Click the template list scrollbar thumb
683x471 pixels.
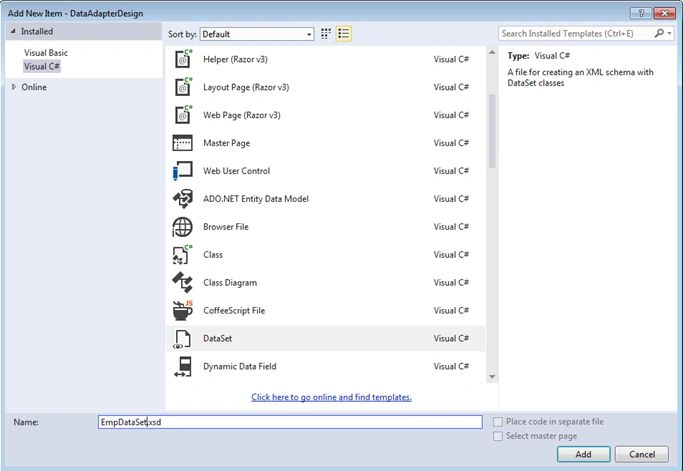point(492,131)
